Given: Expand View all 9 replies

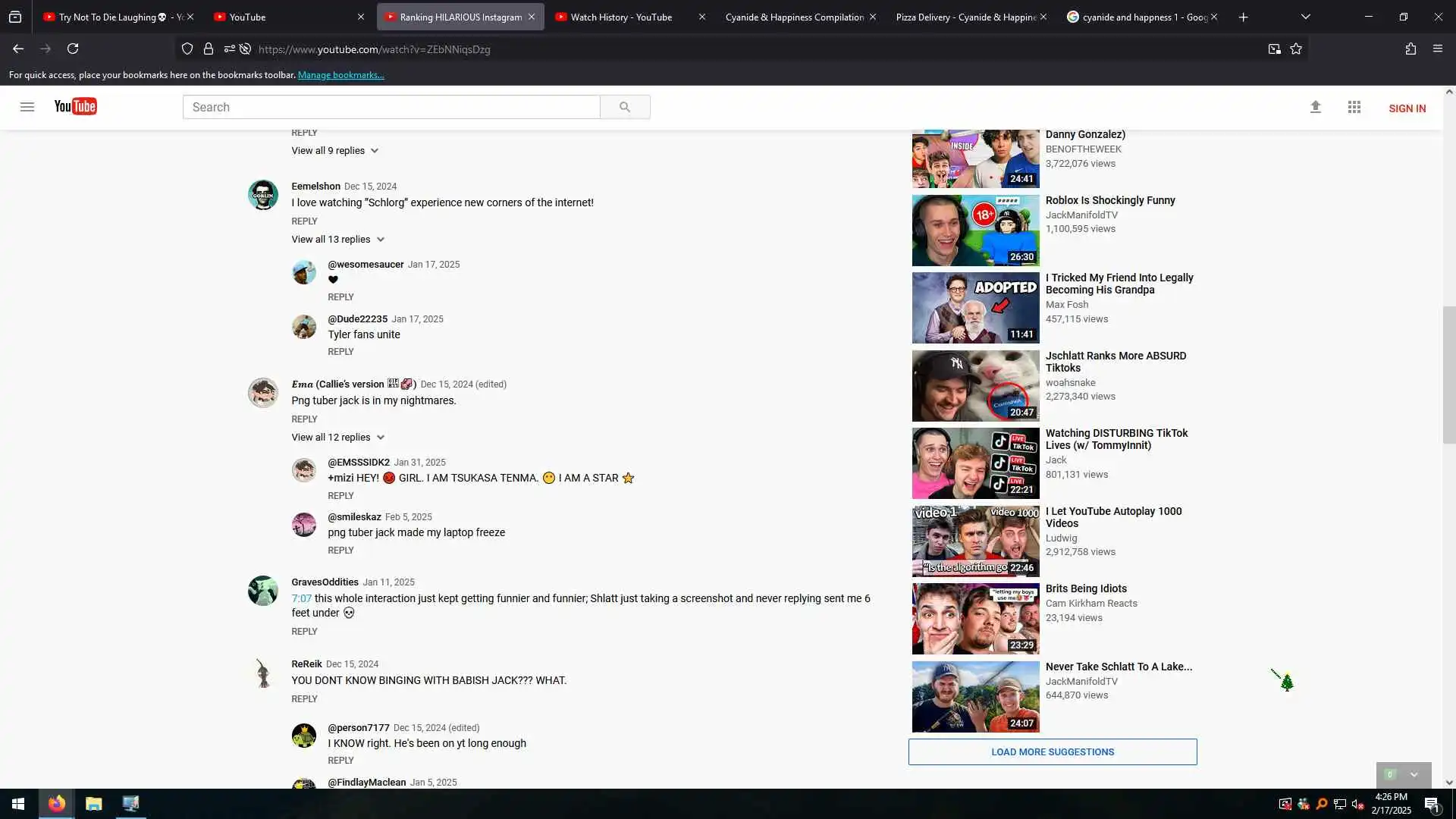Looking at the screenshot, I should coord(334,151).
